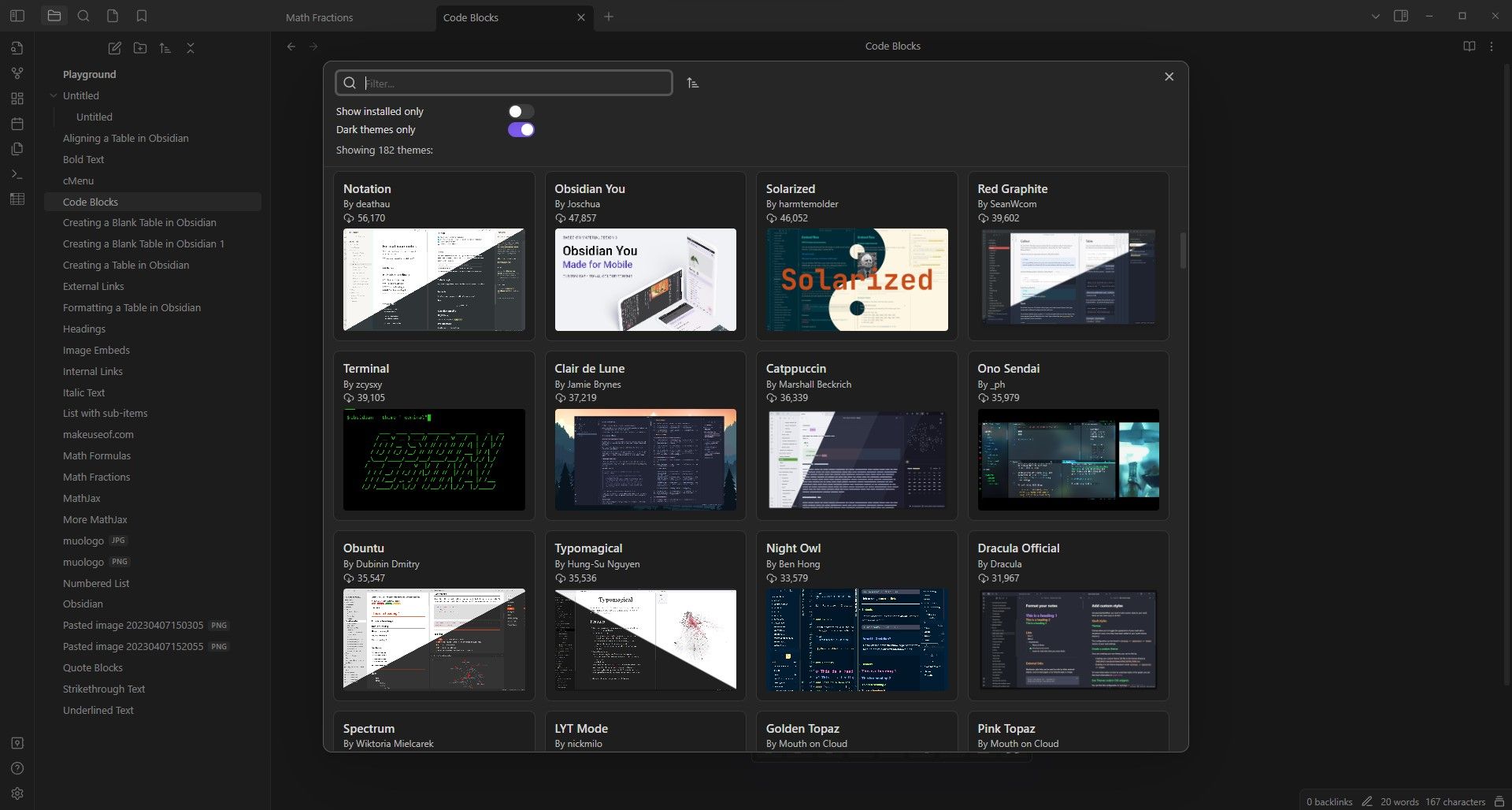Turn off the Dark themes only toggle

click(521, 129)
